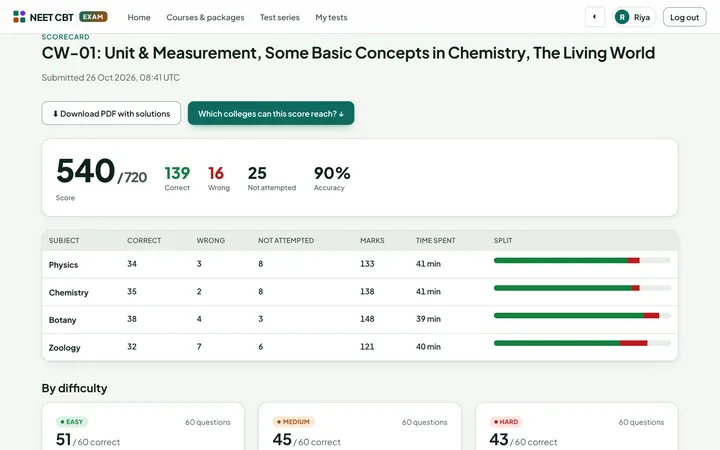This screenshot has width=720, height=450.
Task: Click the 139 Correct count
Action: [177, 173]
